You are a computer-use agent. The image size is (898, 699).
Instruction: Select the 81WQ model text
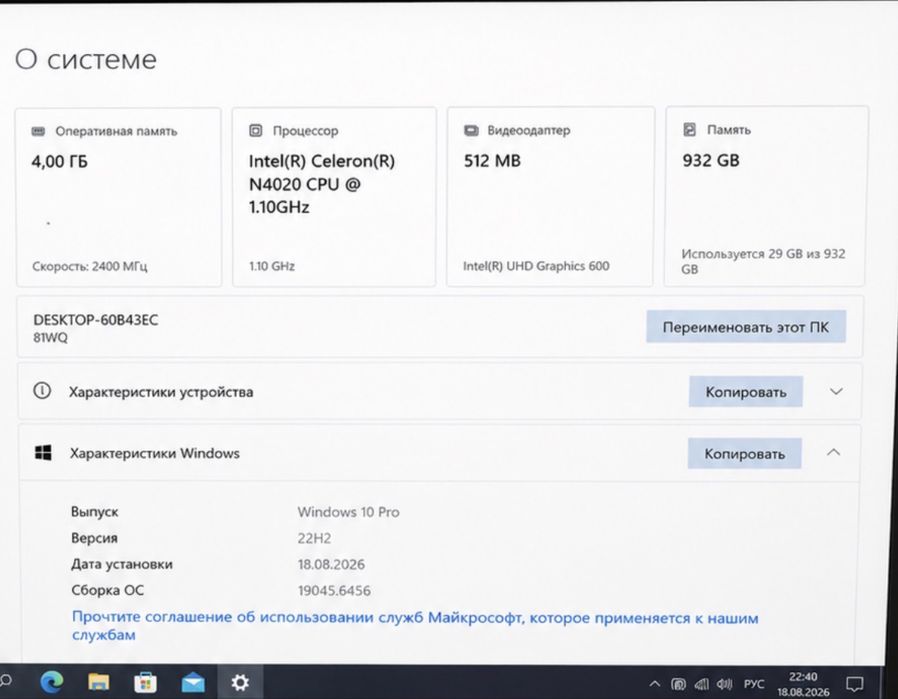50,338
